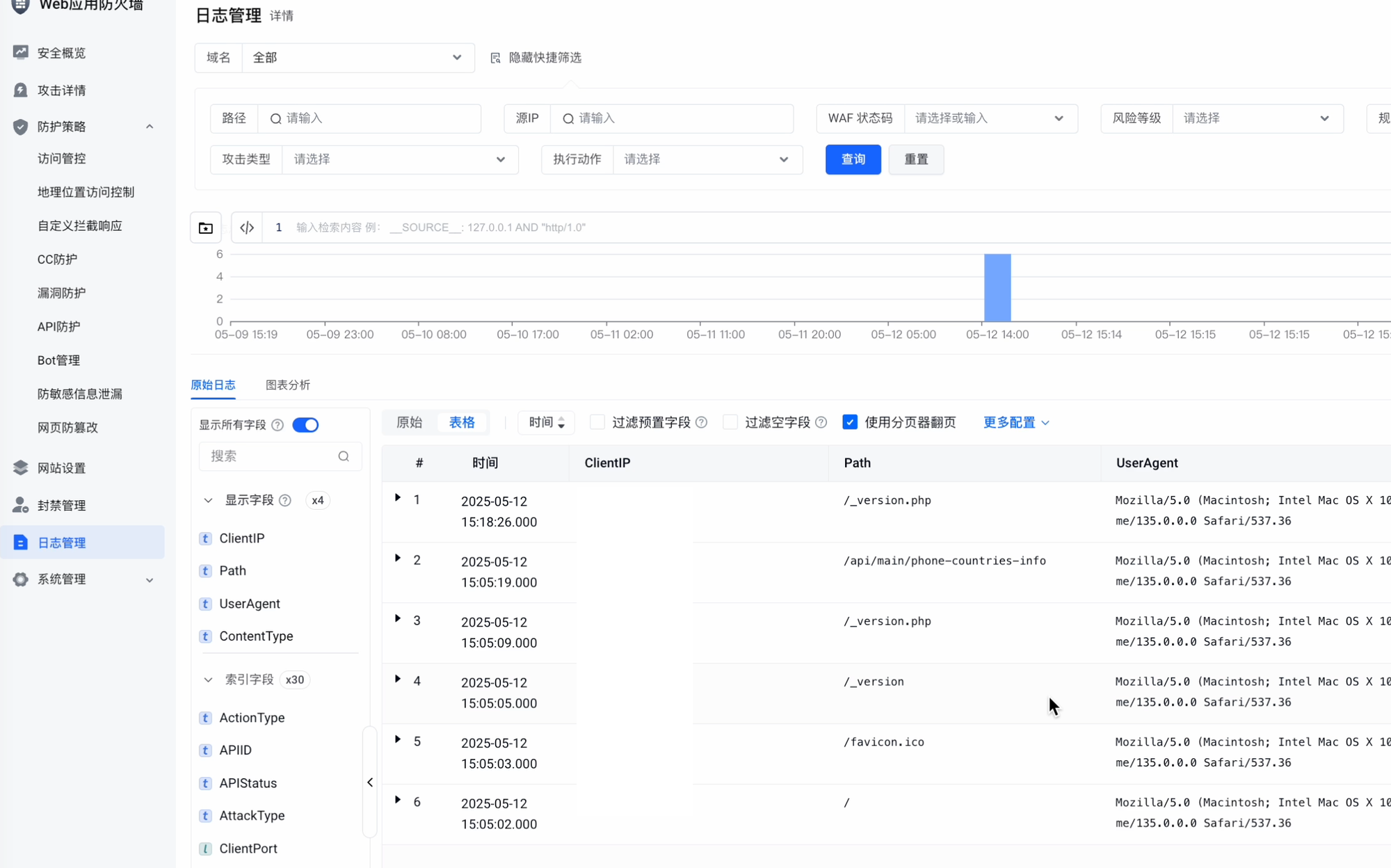Open 地理位置访问控制 menu item
This screenshot has height=868, width=1391.
[x=86, y=192]
